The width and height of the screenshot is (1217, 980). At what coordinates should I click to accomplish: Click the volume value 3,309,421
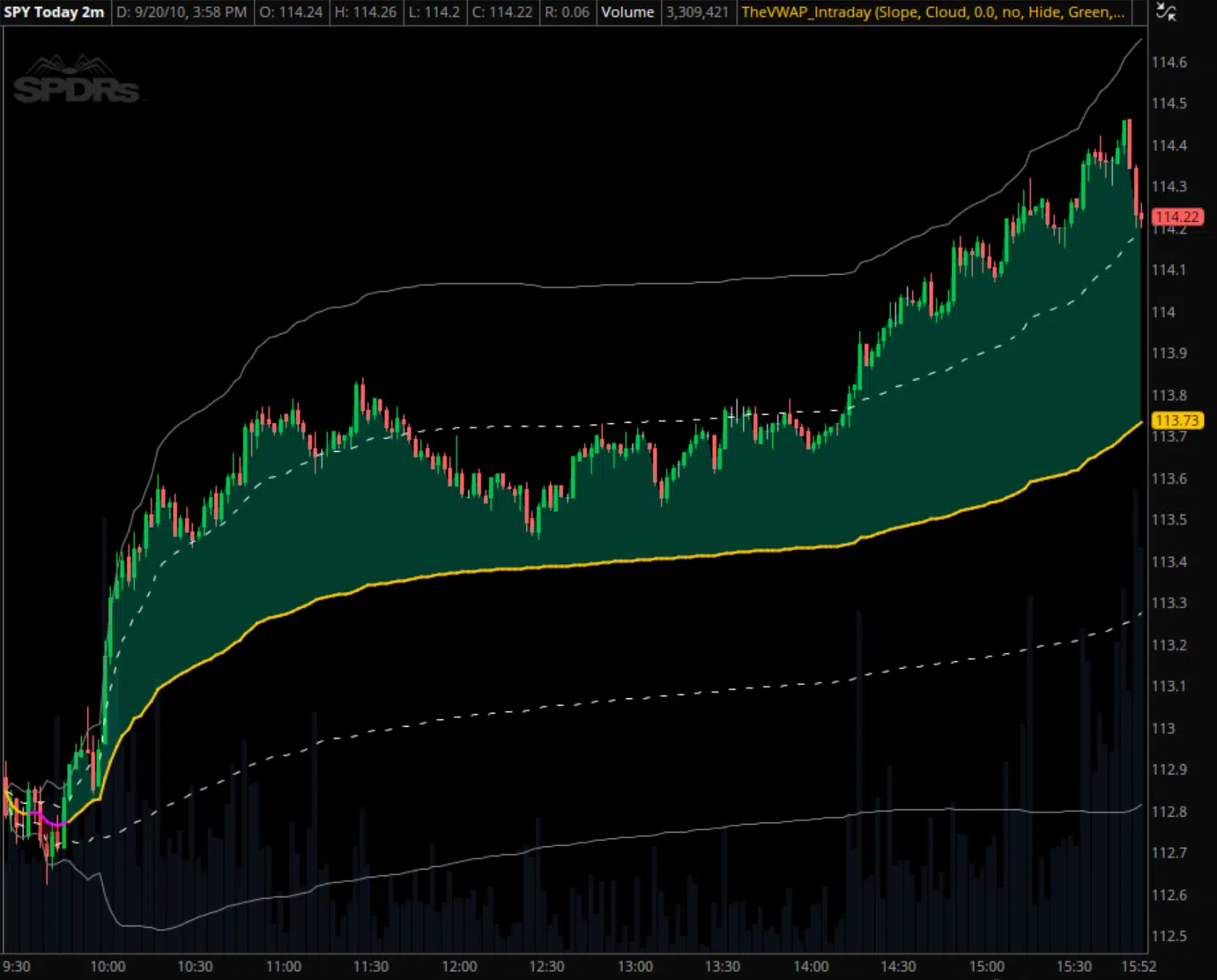(697, 12)
